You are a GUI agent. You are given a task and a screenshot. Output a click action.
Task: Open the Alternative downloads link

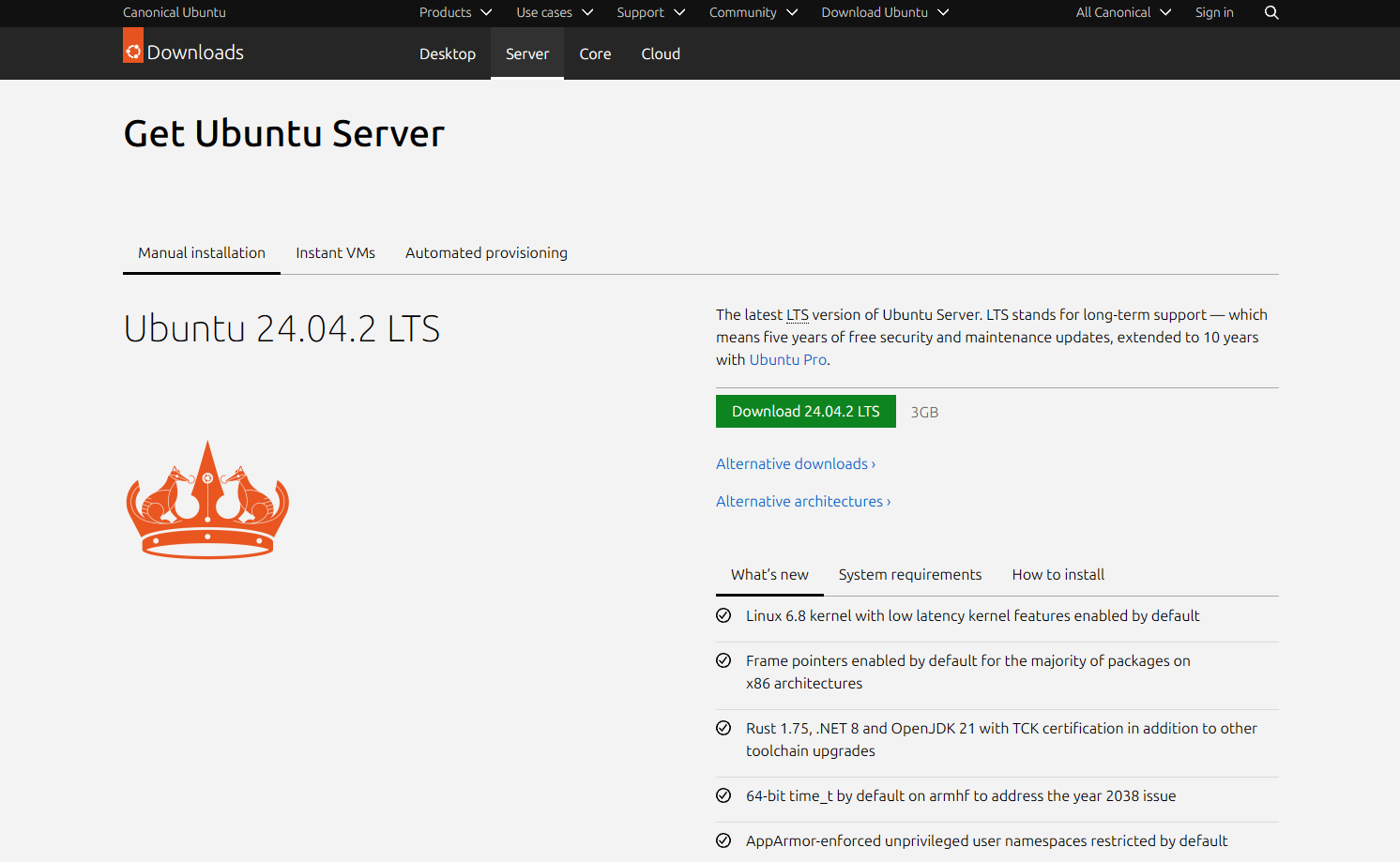point(796,463)
